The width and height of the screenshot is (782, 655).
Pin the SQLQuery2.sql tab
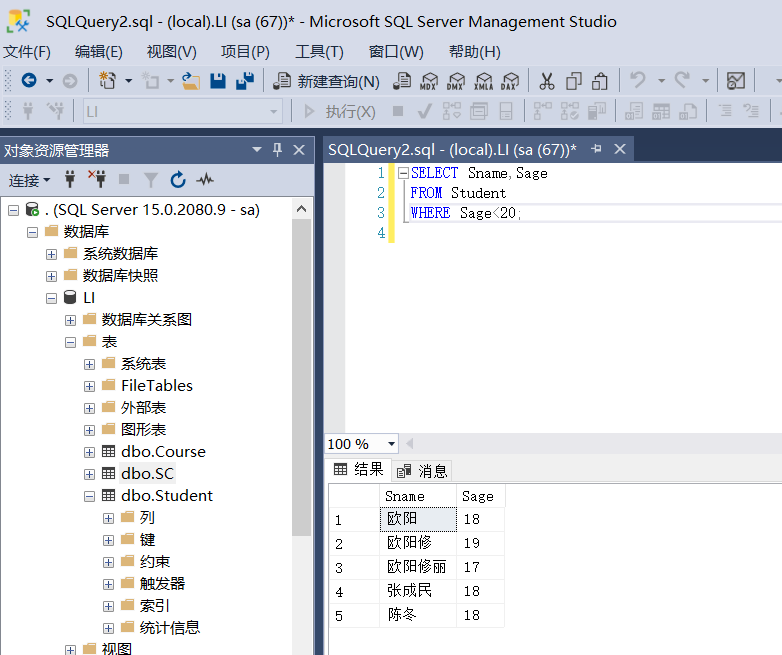(596, 149)
